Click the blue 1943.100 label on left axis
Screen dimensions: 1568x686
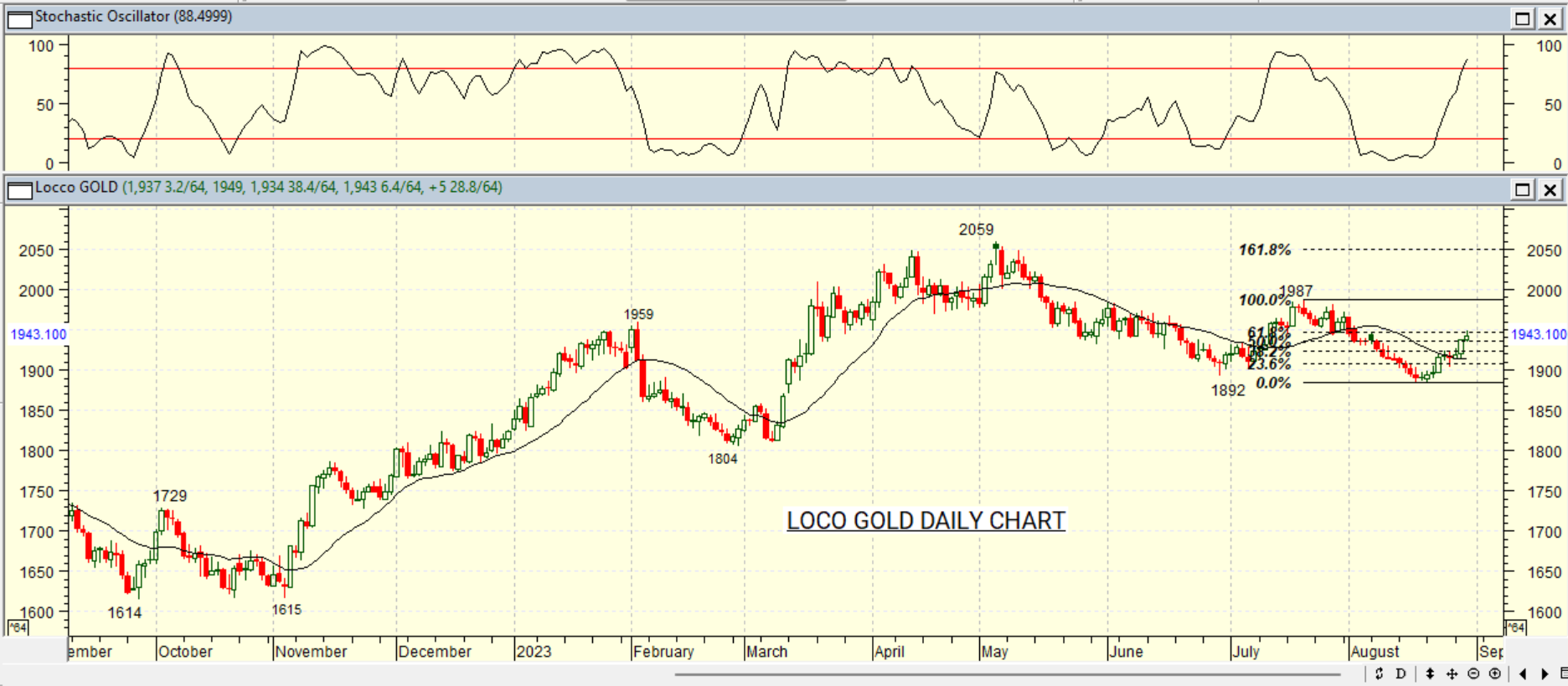click(x=39, y=334)
